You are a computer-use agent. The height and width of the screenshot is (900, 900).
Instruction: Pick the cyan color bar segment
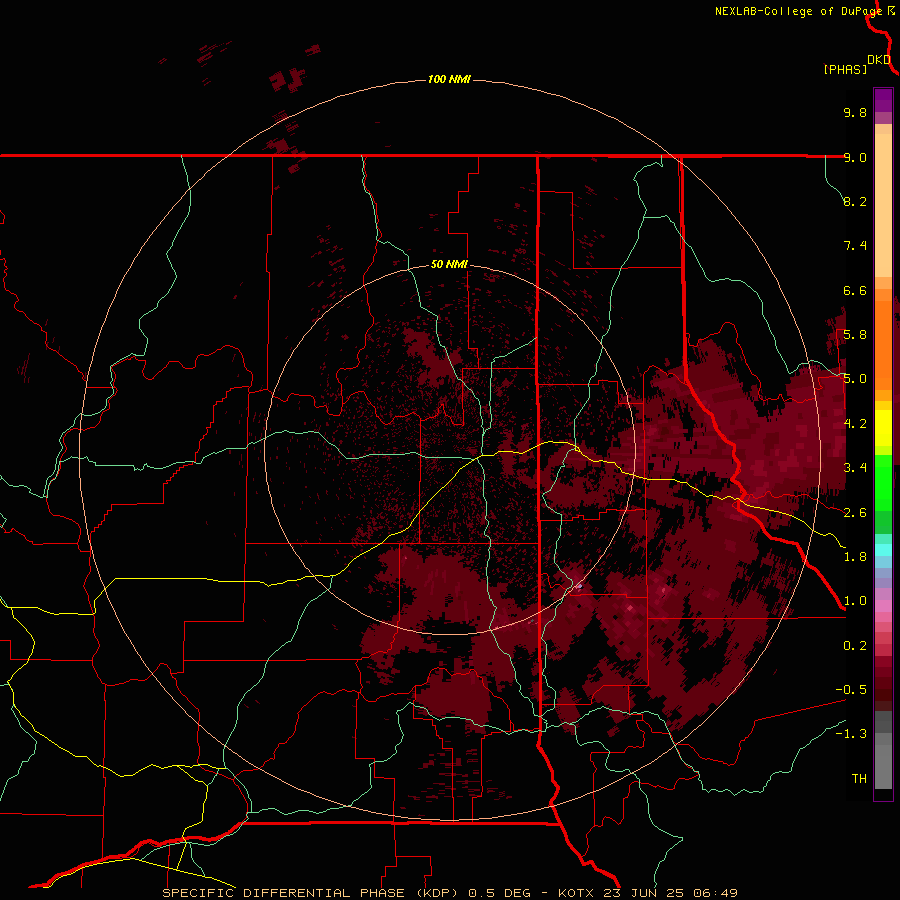[883, 550]
